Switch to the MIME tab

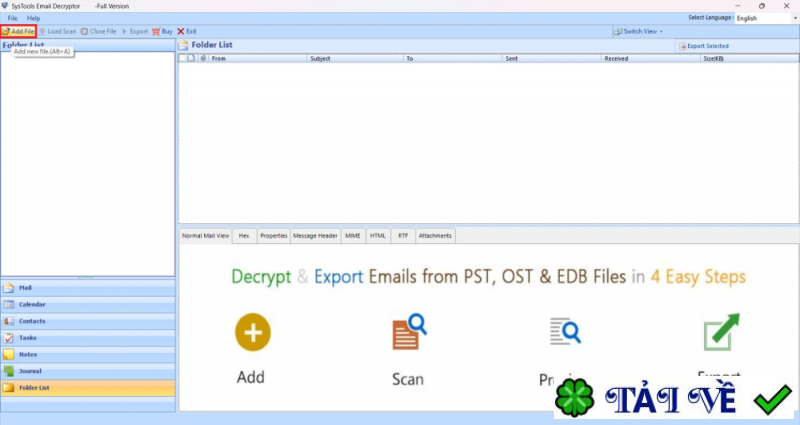[x=353, y=236]
